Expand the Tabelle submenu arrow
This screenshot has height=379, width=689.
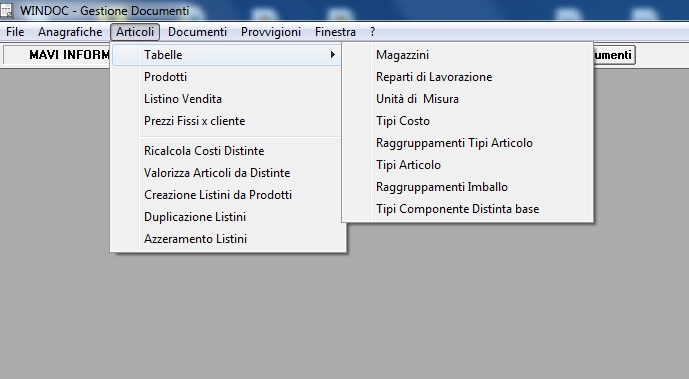click(333, 54)
